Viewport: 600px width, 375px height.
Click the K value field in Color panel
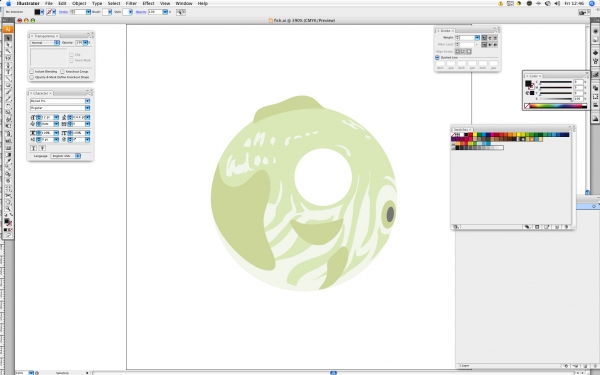(x=578, y=99)
